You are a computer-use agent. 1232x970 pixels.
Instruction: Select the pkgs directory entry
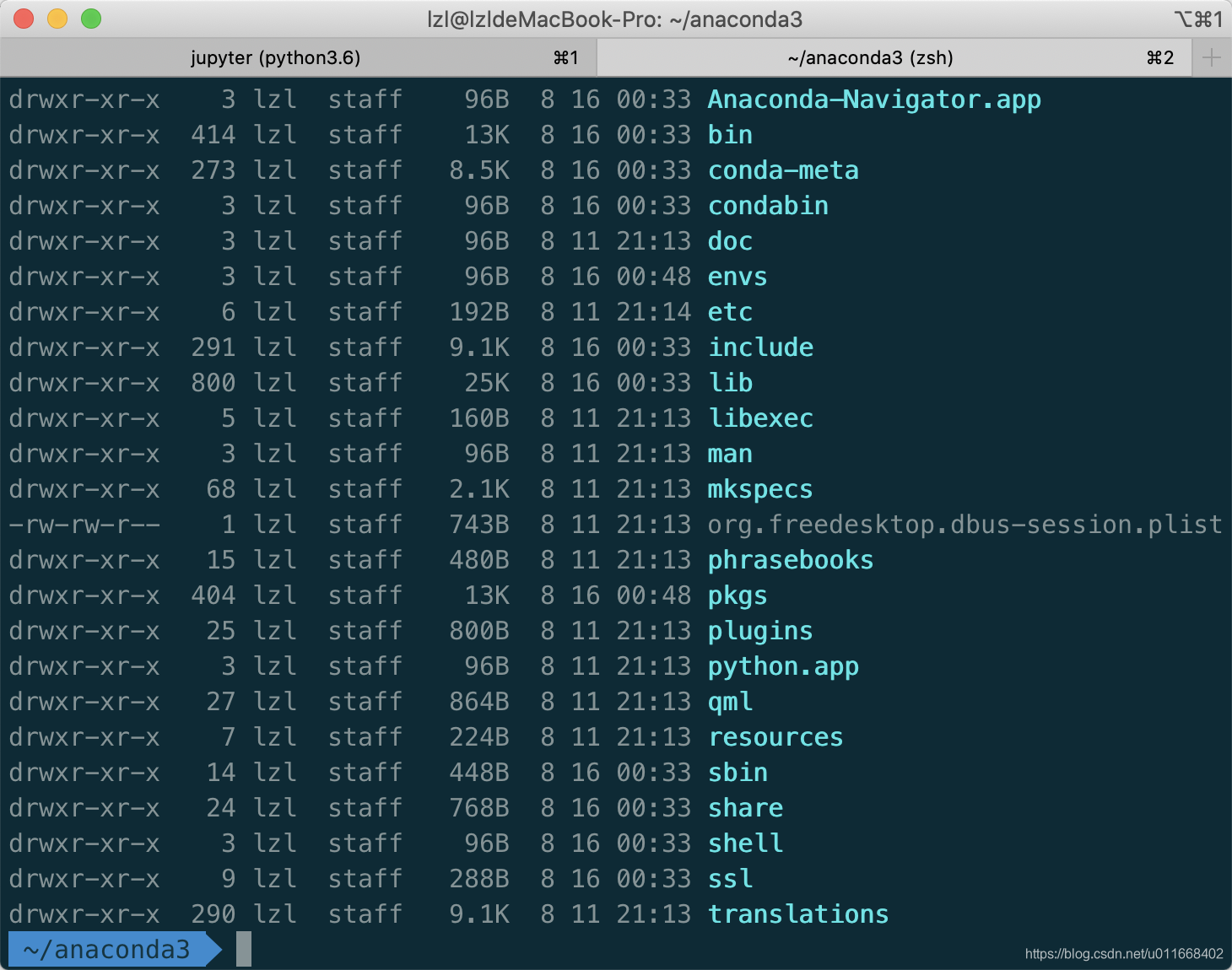pyautogui.click(x=737, y=595)
